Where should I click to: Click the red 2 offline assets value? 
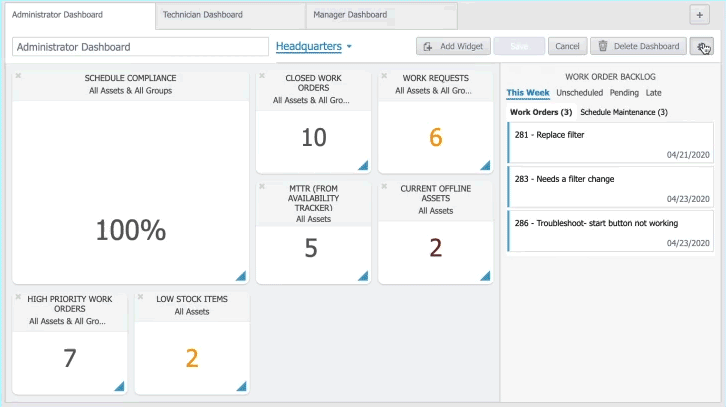pyautogui.click(x=436, y=248)
